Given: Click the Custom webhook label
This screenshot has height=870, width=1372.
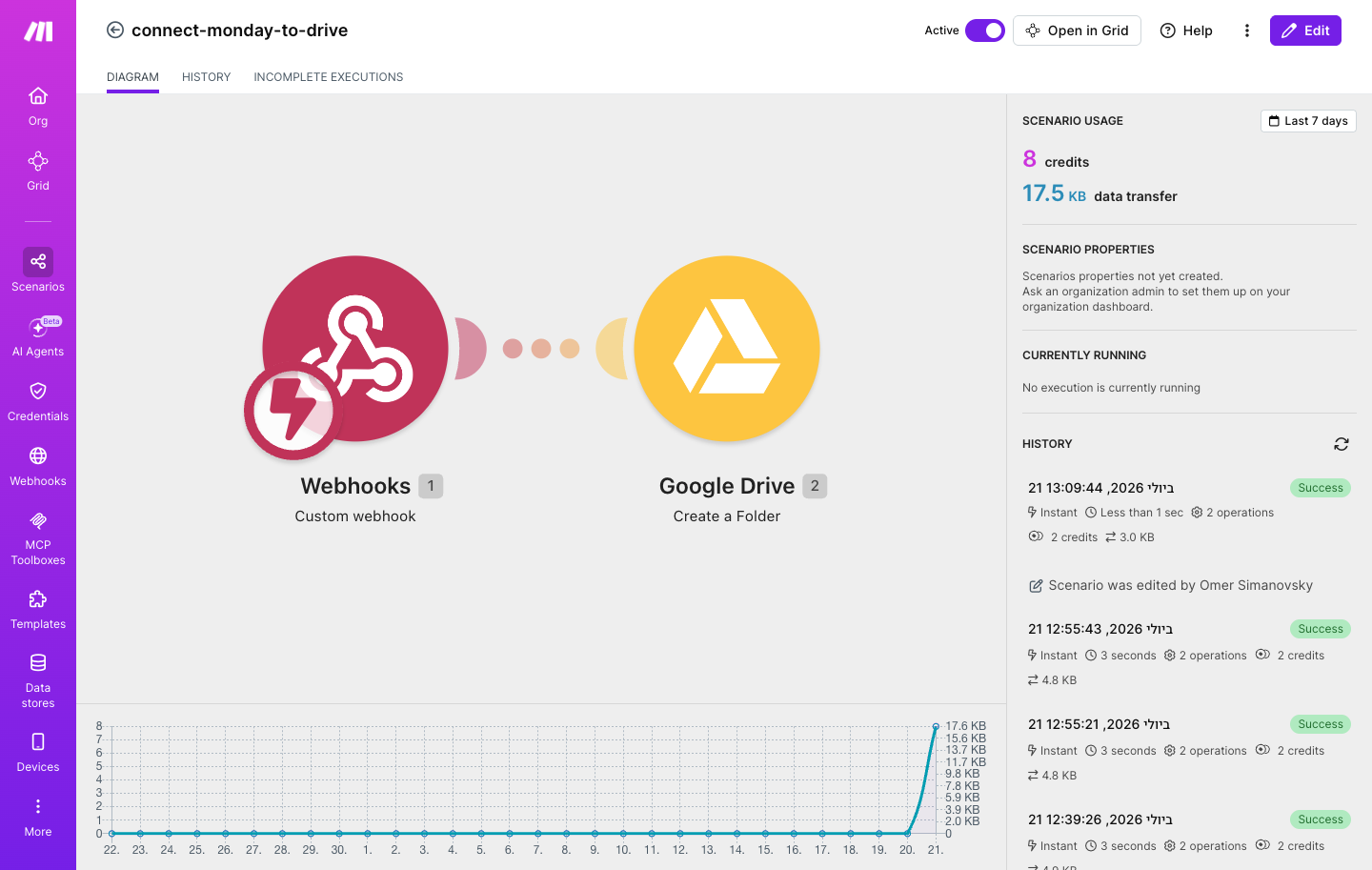Looking at the screenshot, I should [x=355, y=516].
